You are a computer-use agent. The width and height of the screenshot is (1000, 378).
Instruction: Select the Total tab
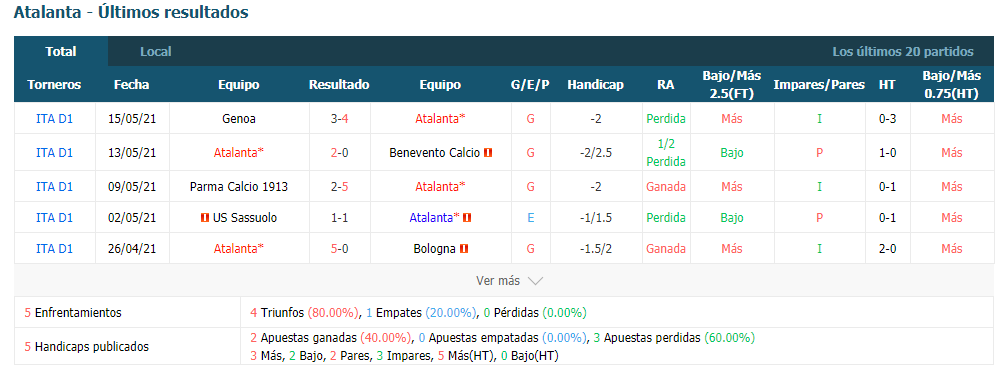[61, 52]
